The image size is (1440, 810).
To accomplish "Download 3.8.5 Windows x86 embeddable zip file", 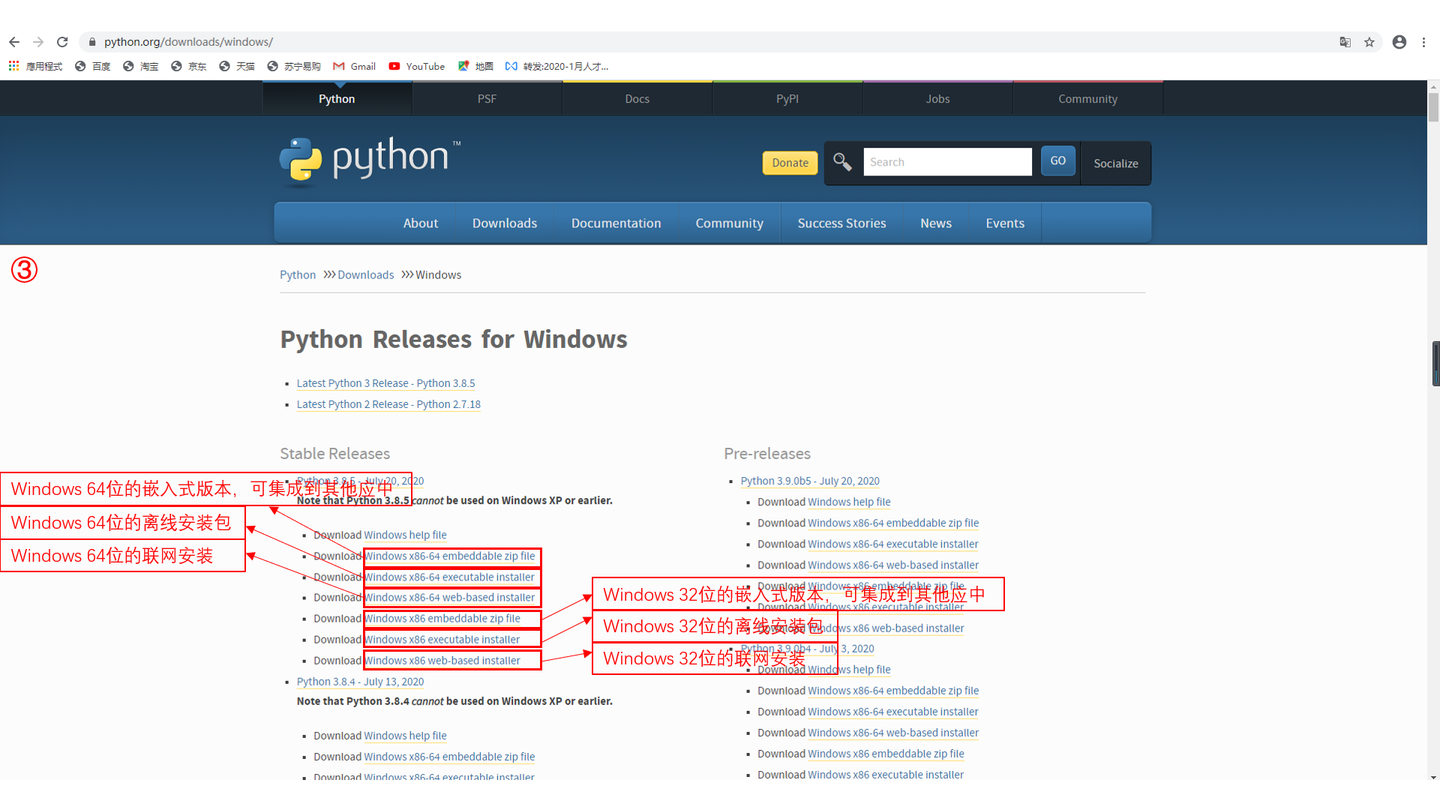I will (x=443, y=618).
